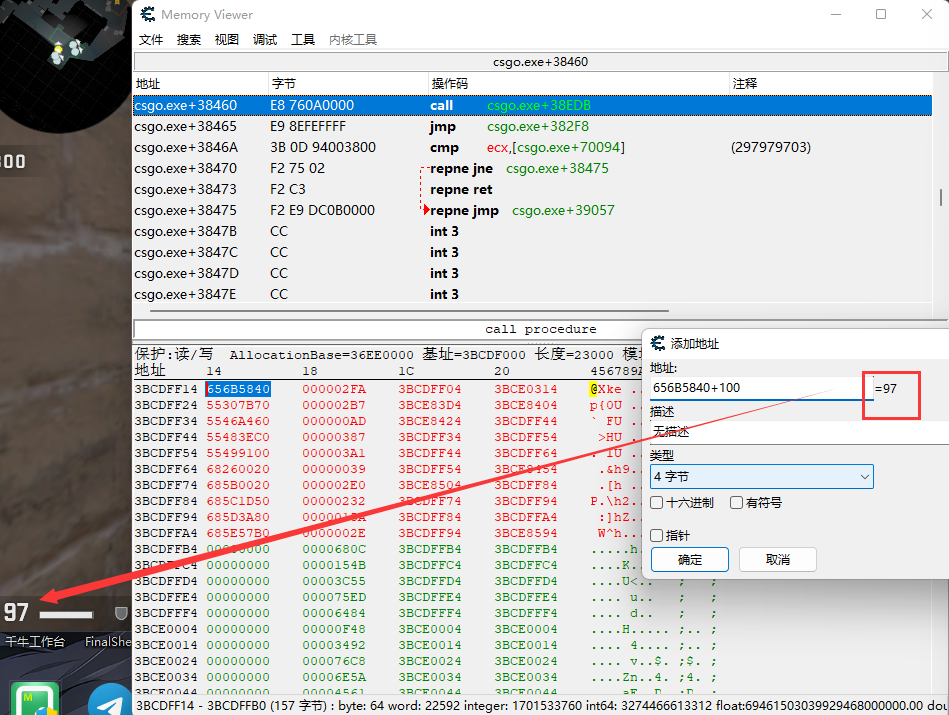Select the csgo.exe+38475 repne jmp row
The height and width of the screenshot is (715, 949).
[x=533, y=210]
